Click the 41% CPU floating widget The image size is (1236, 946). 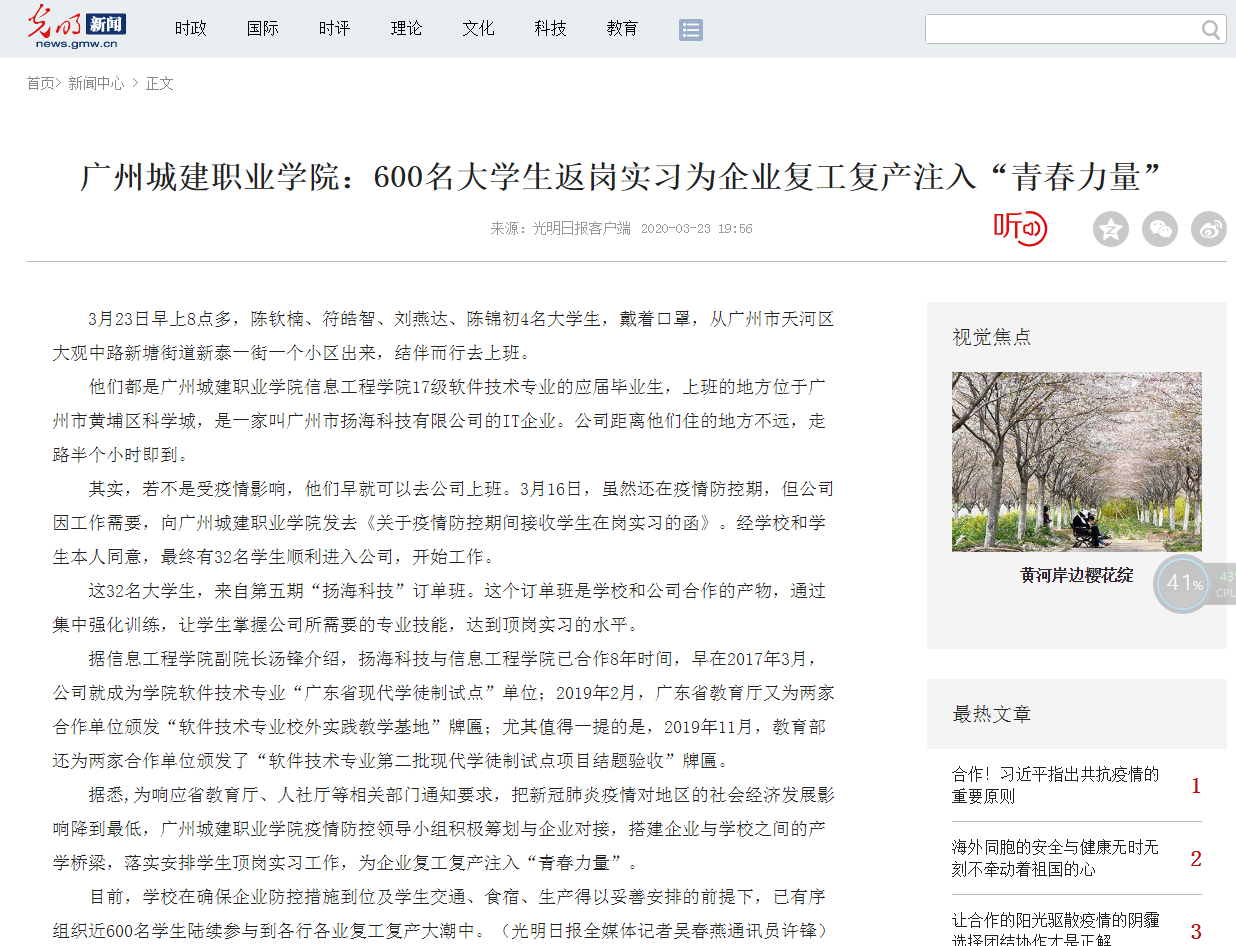[1184, 584]
